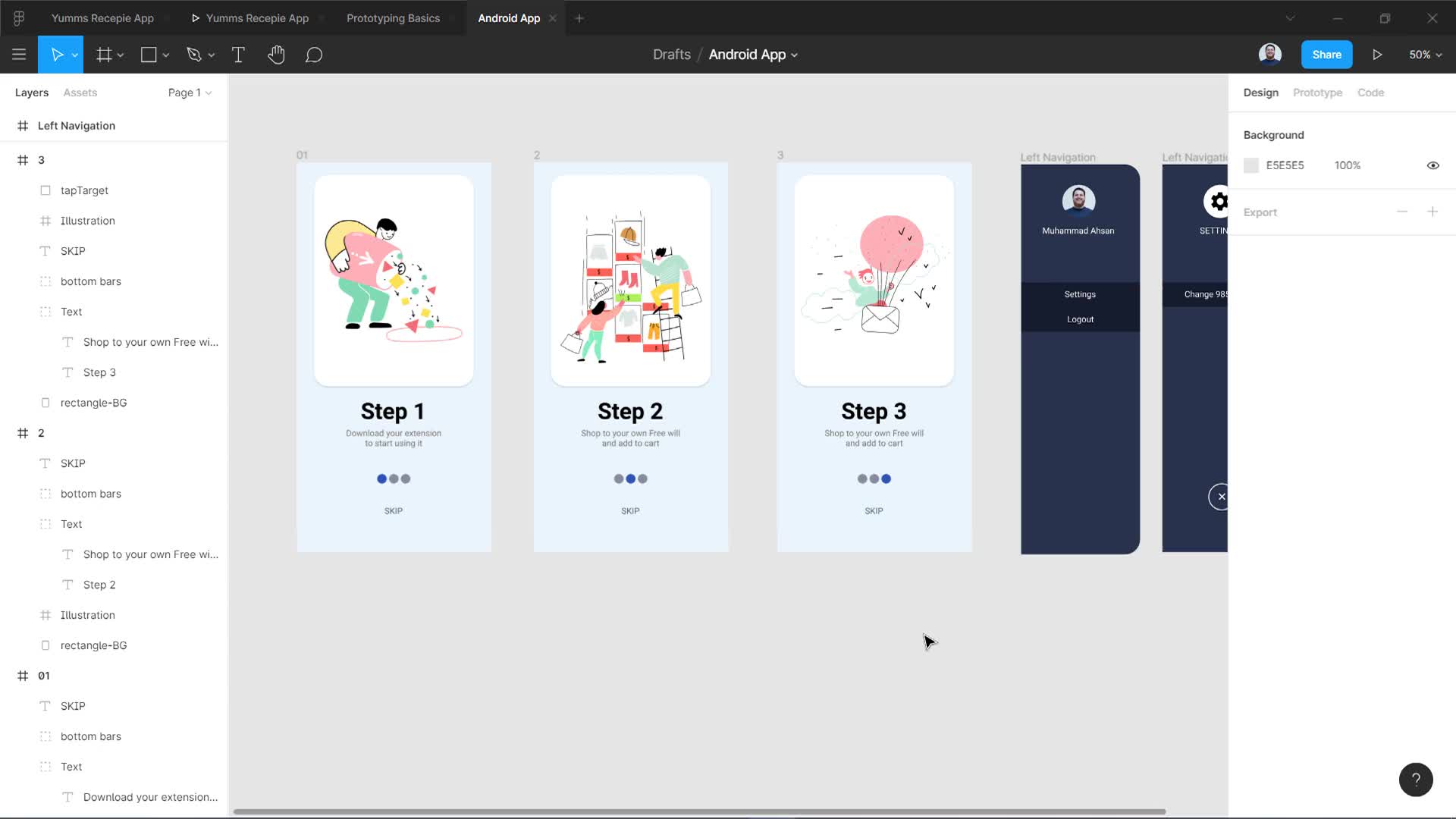Click the Play/Preview button to present
1456x819 pixels.
click(x=1377, y=54)
